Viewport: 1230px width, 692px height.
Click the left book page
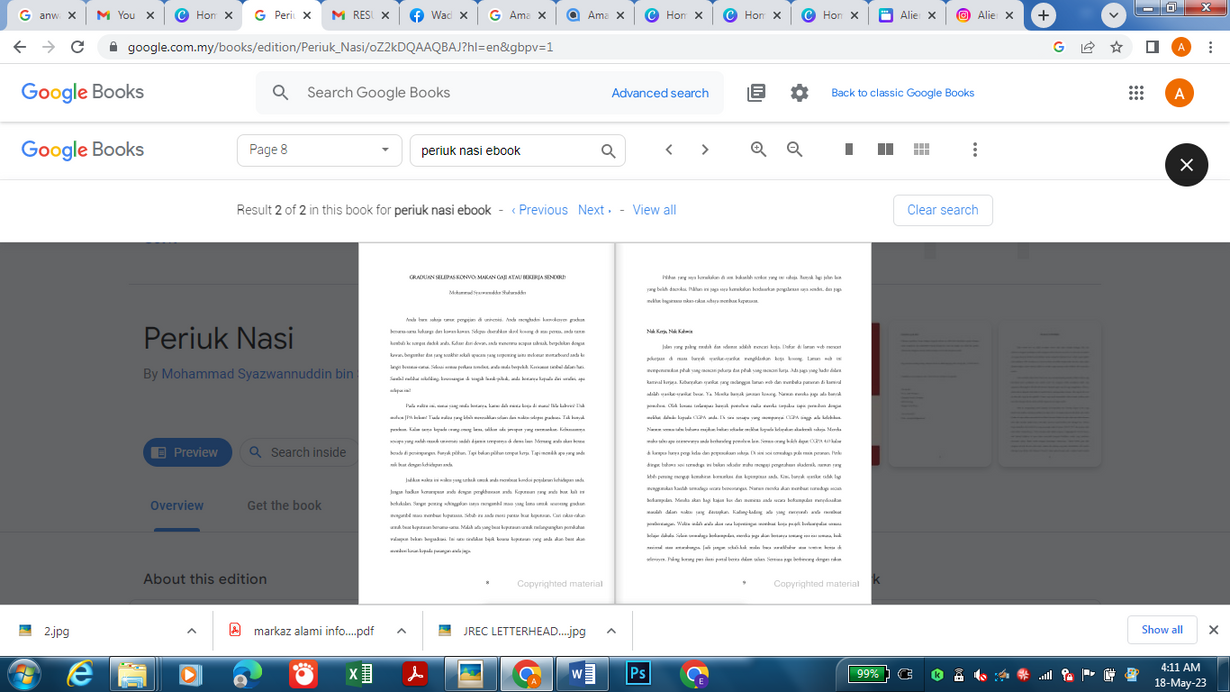click(x=487, y=423)
